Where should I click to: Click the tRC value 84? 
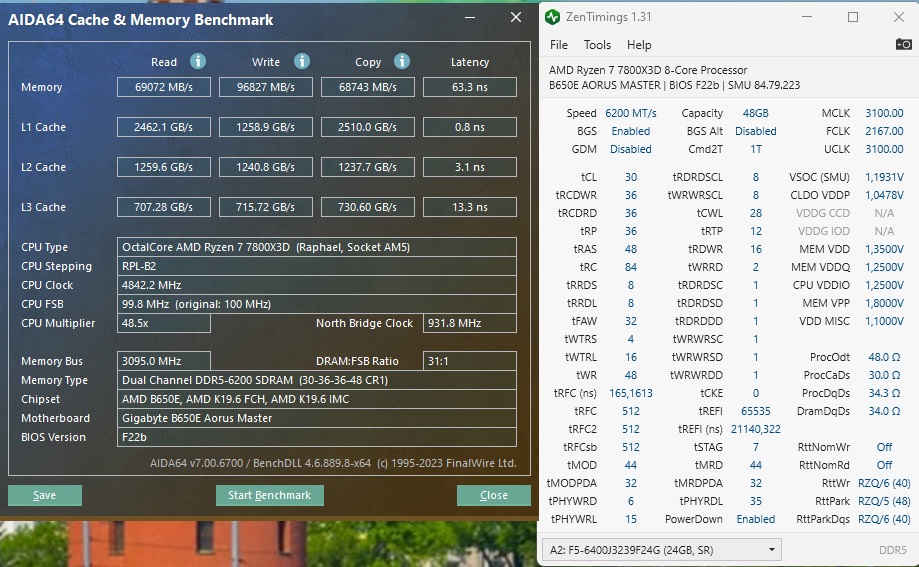coord(631,267)
